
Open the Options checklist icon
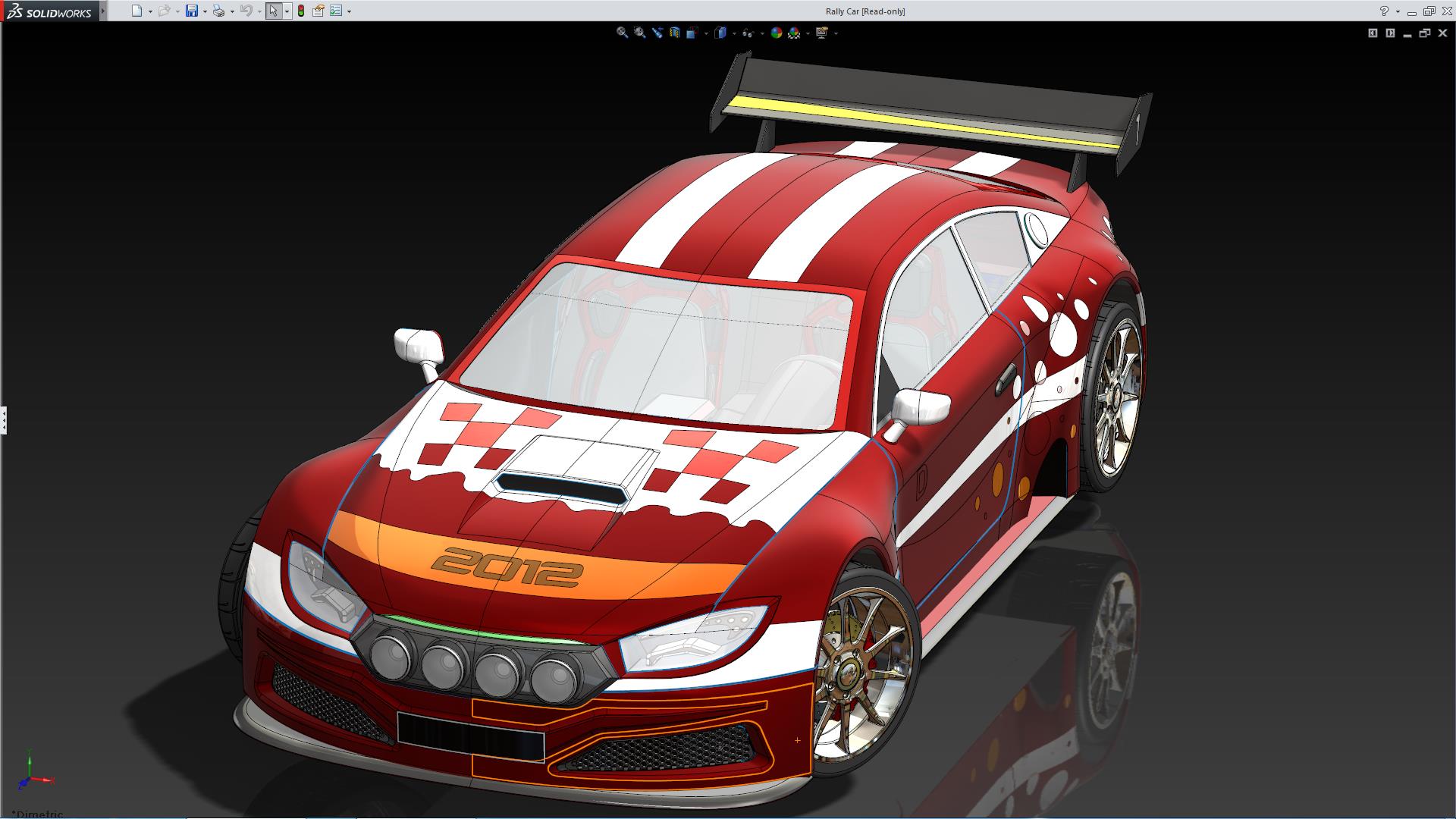[x=336, y=11]
